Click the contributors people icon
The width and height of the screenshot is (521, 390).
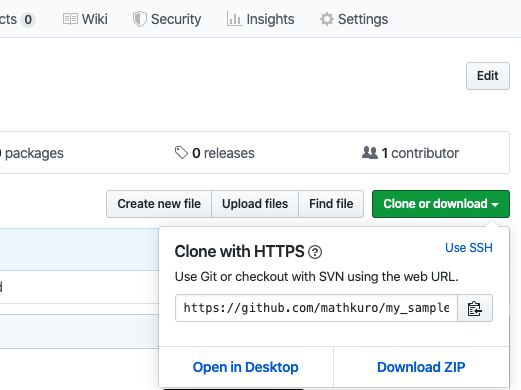point(370,153)
